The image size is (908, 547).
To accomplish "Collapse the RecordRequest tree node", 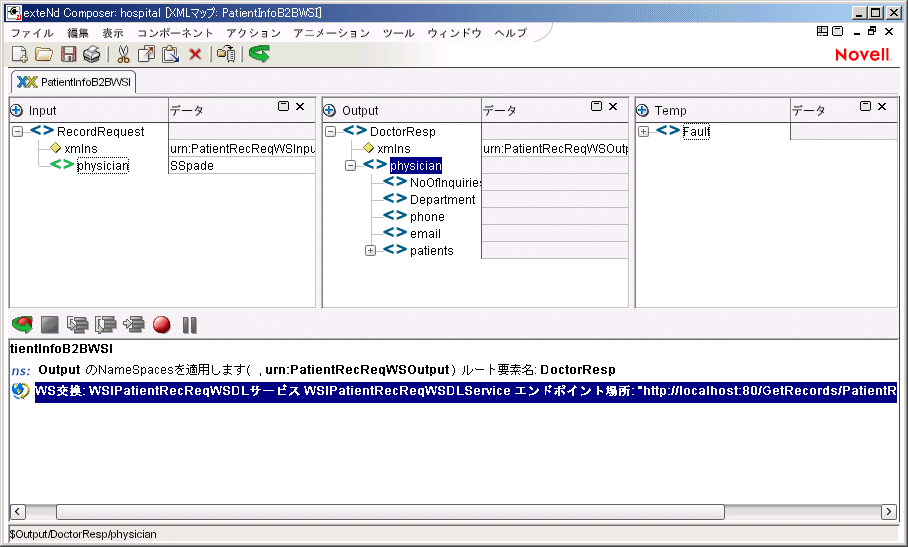I will point(17,131).
